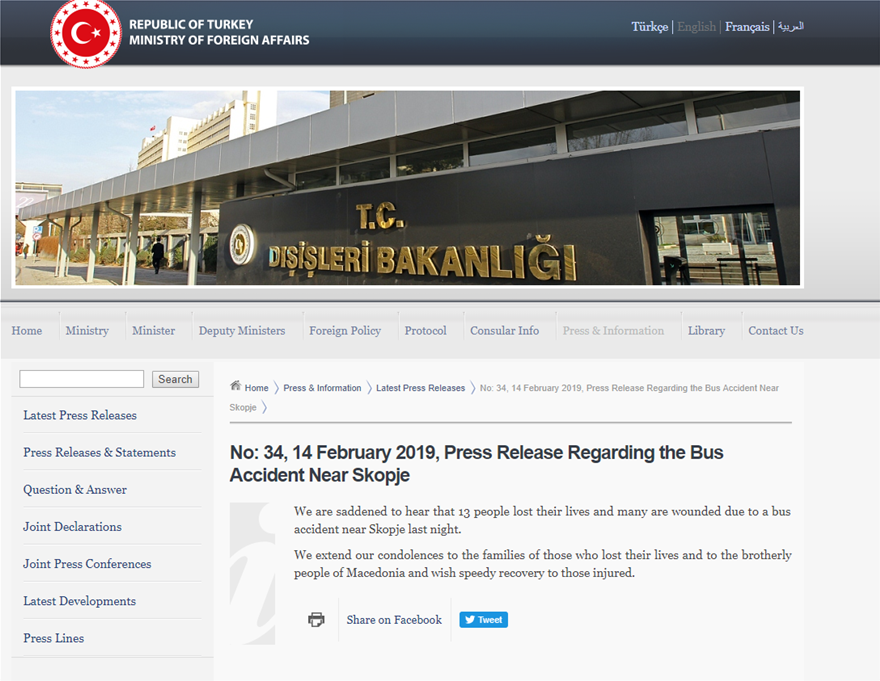Image resolution: width=880 pixels, height=681 pixels.
Task: Click the home icon in the breadcrumb
Action: pos(236,387)
